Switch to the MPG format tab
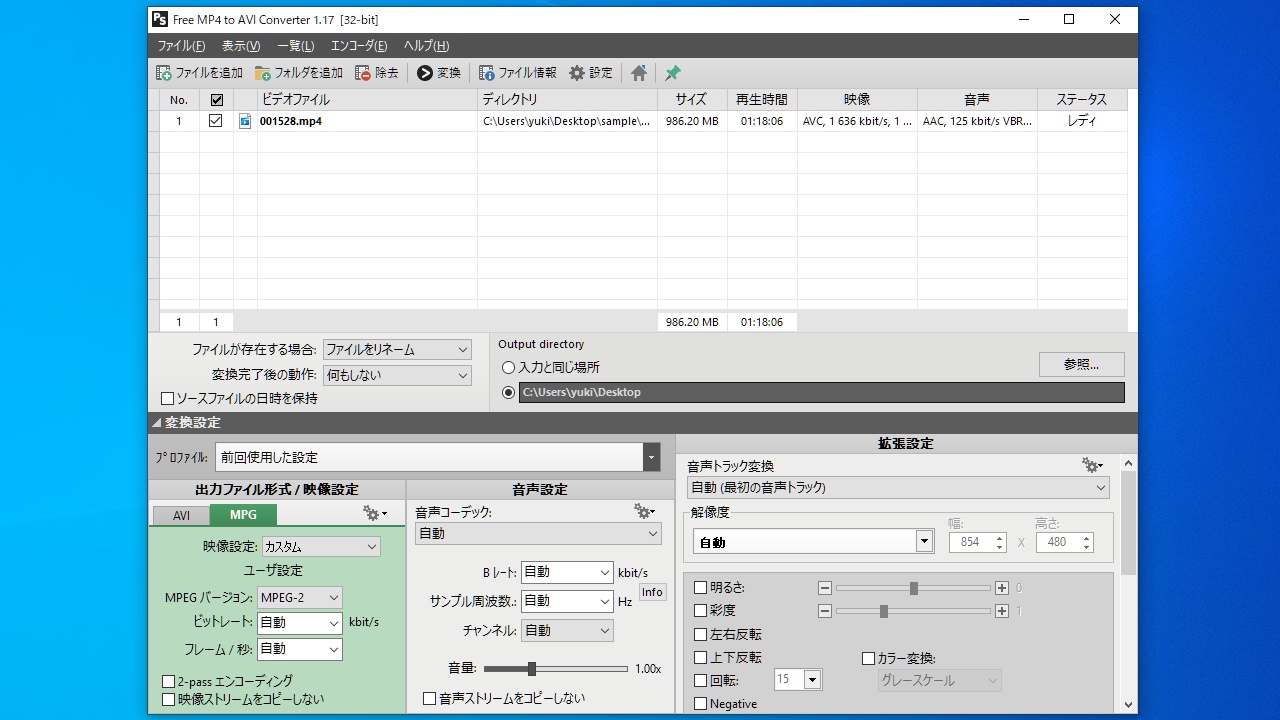Image resolution: width=1280 pixels, height=720 pixels. click(243, 515)
